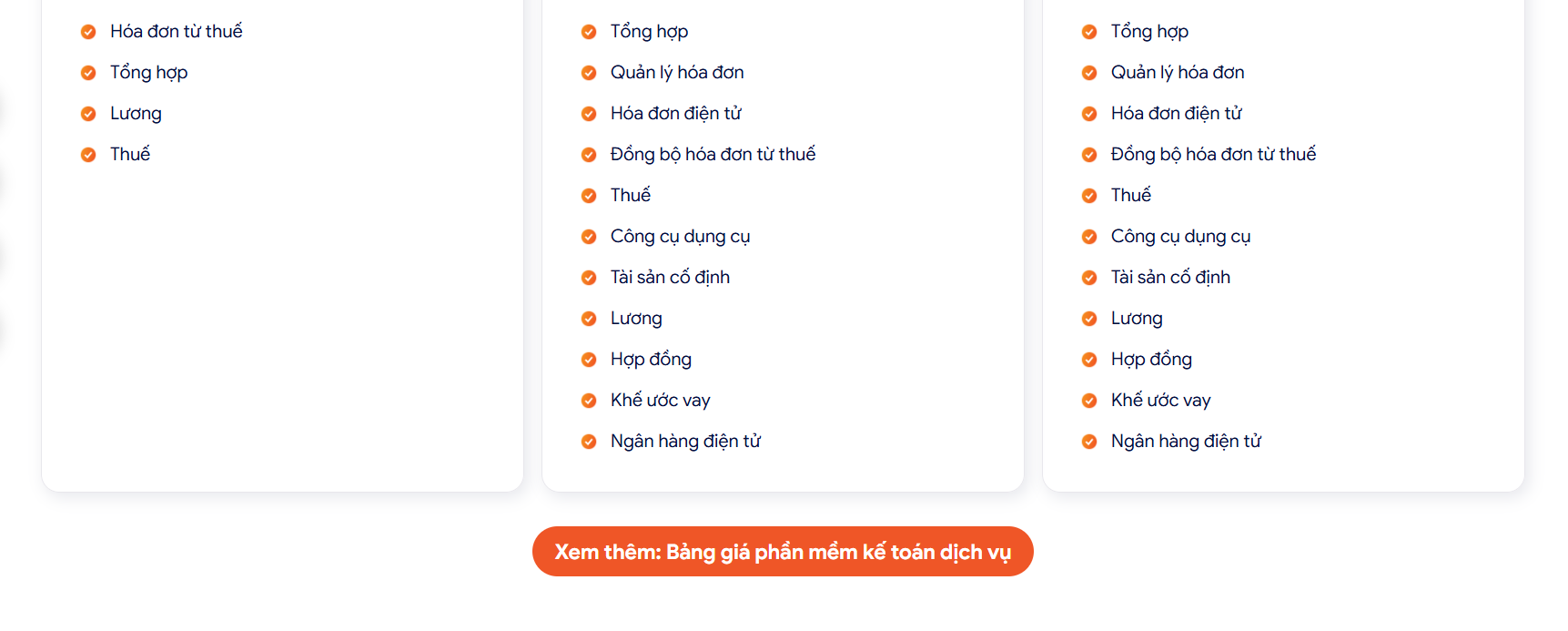Click the check icon beside 'Quản lý hóa đơn' in the right card
Image resolution: width=1568 pixels, height=631 pixels.
point(1089,73)
